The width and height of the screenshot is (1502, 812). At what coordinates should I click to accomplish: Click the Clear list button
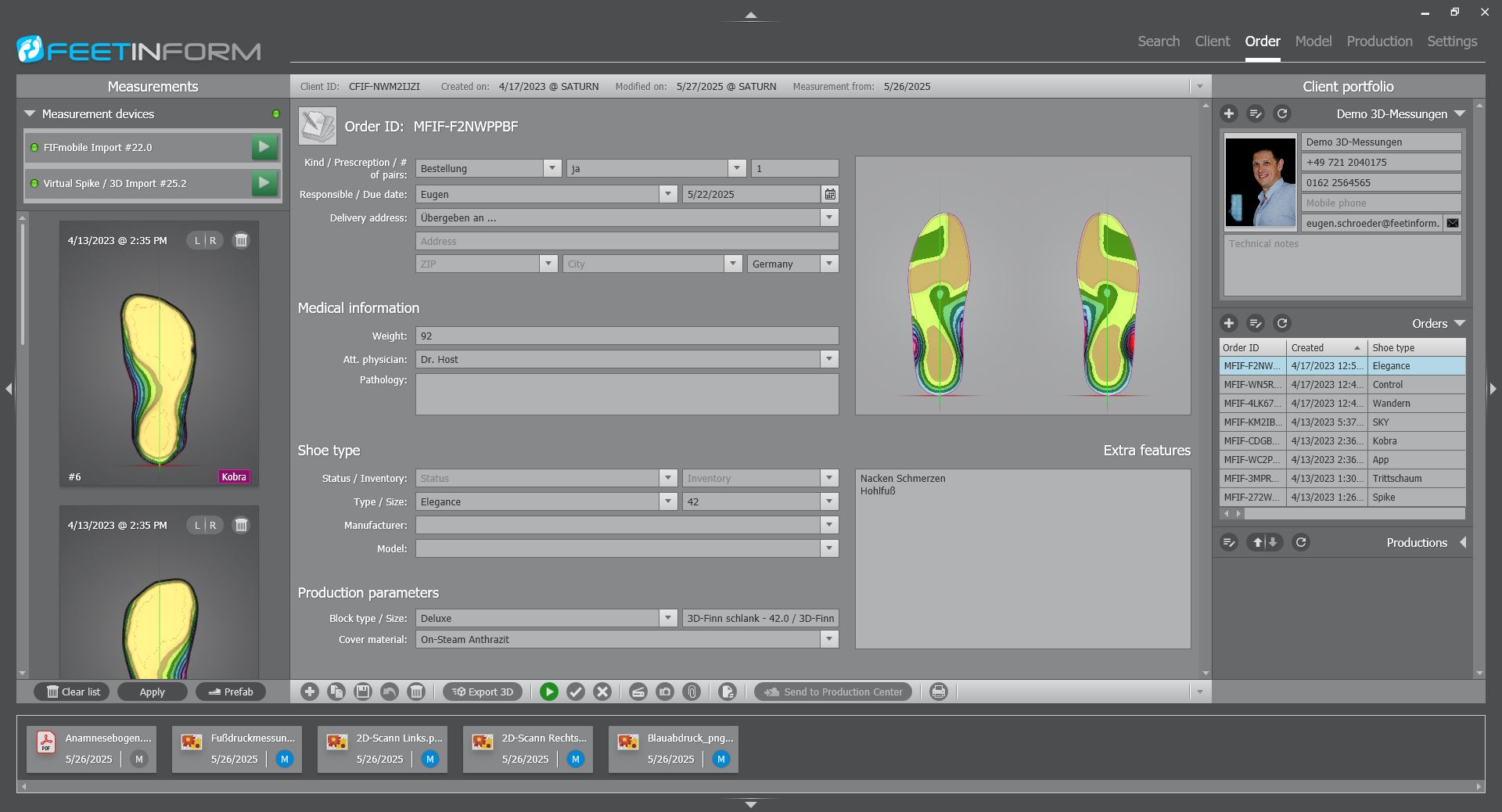pos(74,692)
